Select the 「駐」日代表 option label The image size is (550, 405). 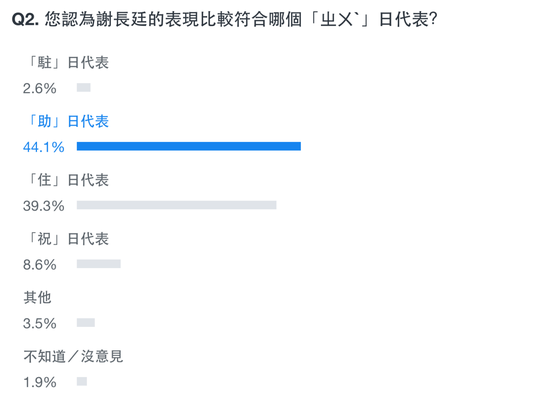68,63
